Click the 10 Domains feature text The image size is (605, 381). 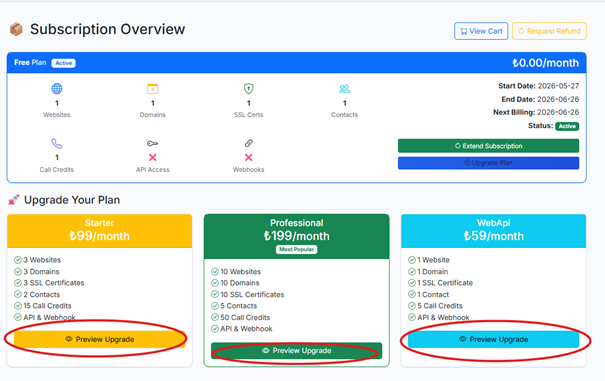[240, 283]
